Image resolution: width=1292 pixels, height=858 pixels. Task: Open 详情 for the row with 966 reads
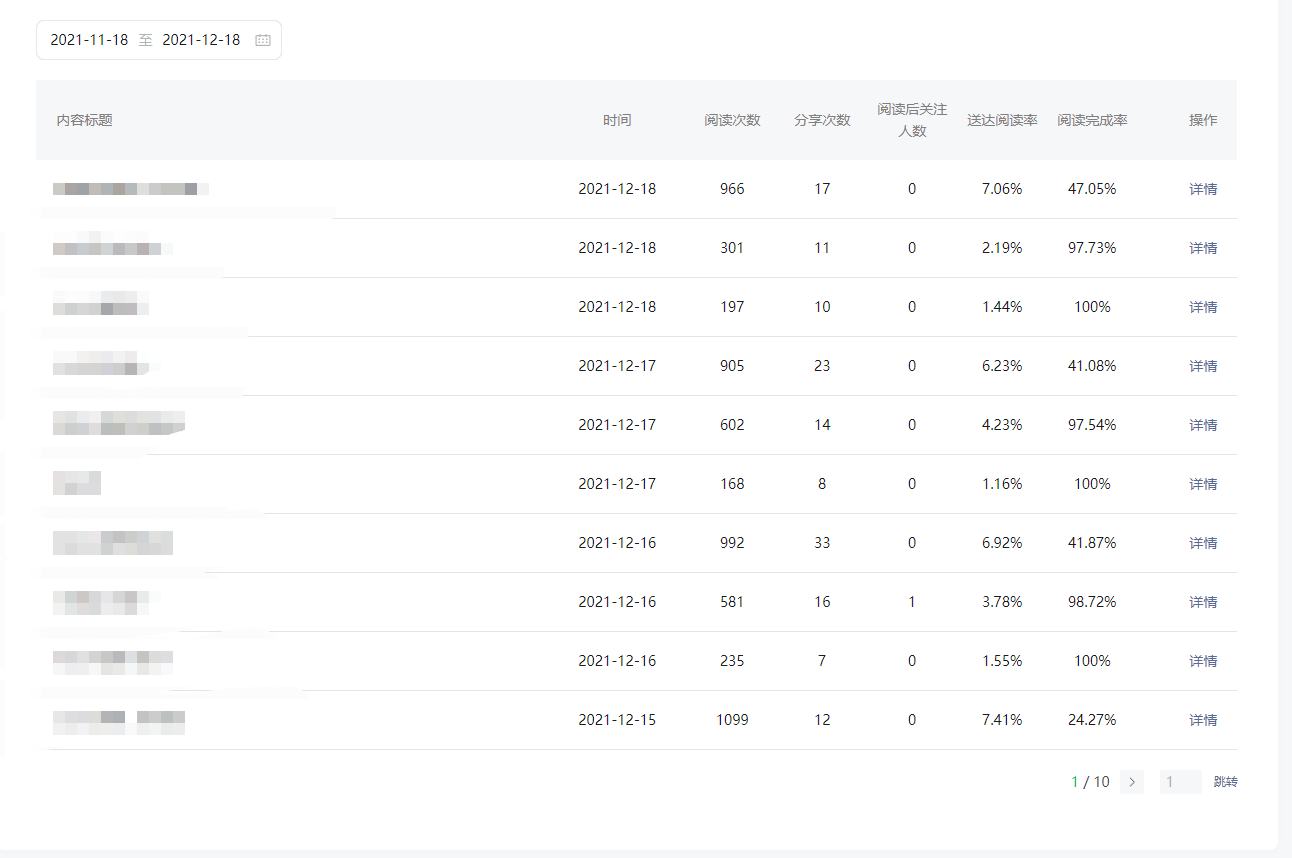click(1203, 189)
